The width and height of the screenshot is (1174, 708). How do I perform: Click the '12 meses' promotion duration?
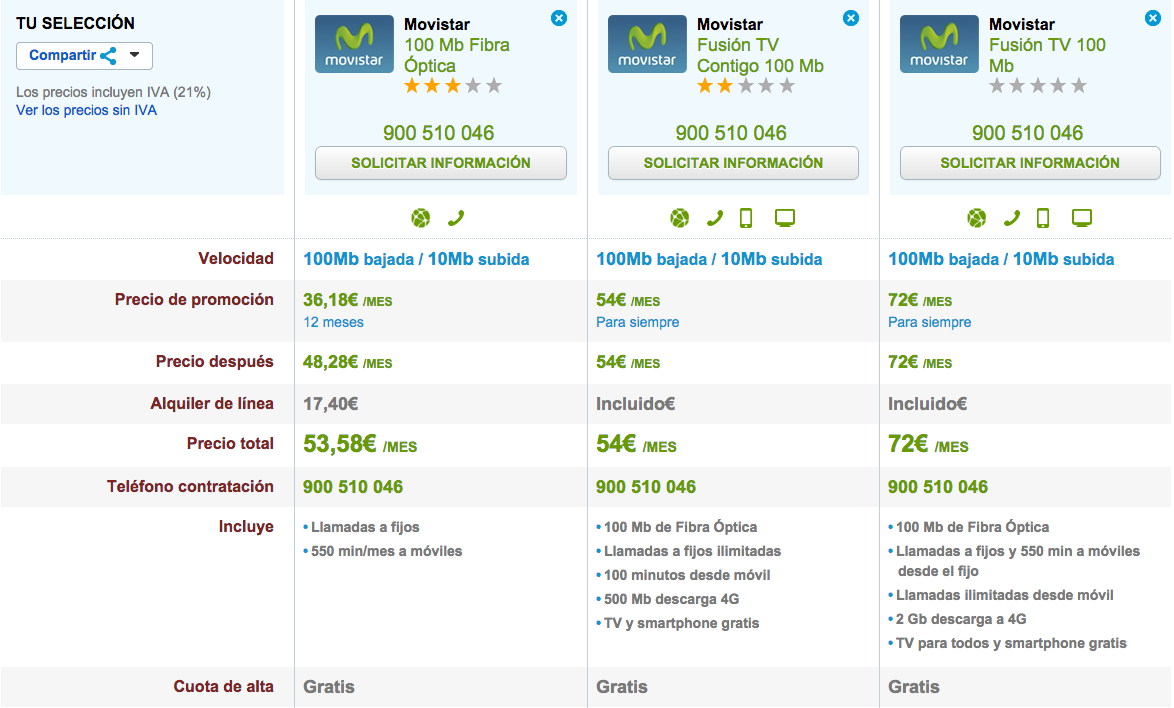(x=333, y=322)
